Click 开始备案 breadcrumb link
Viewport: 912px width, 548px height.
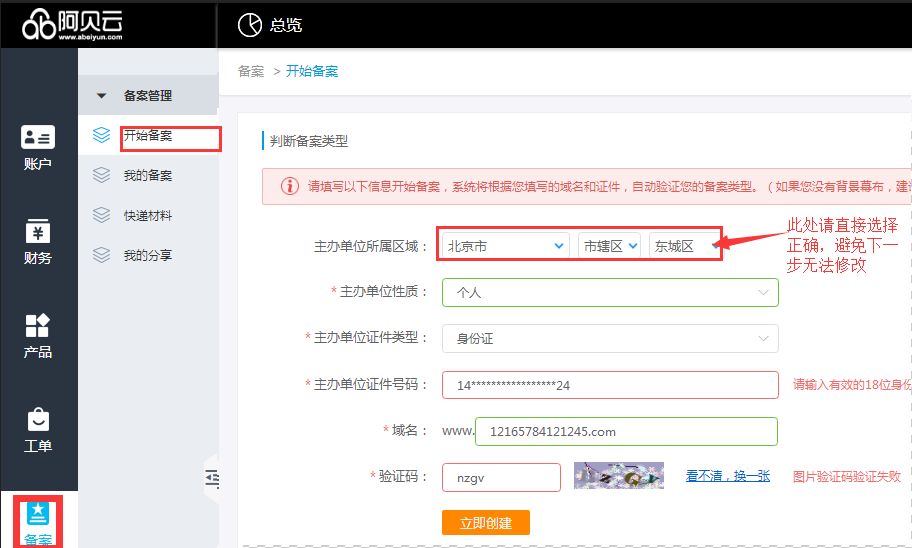click(x=312, y=71)
